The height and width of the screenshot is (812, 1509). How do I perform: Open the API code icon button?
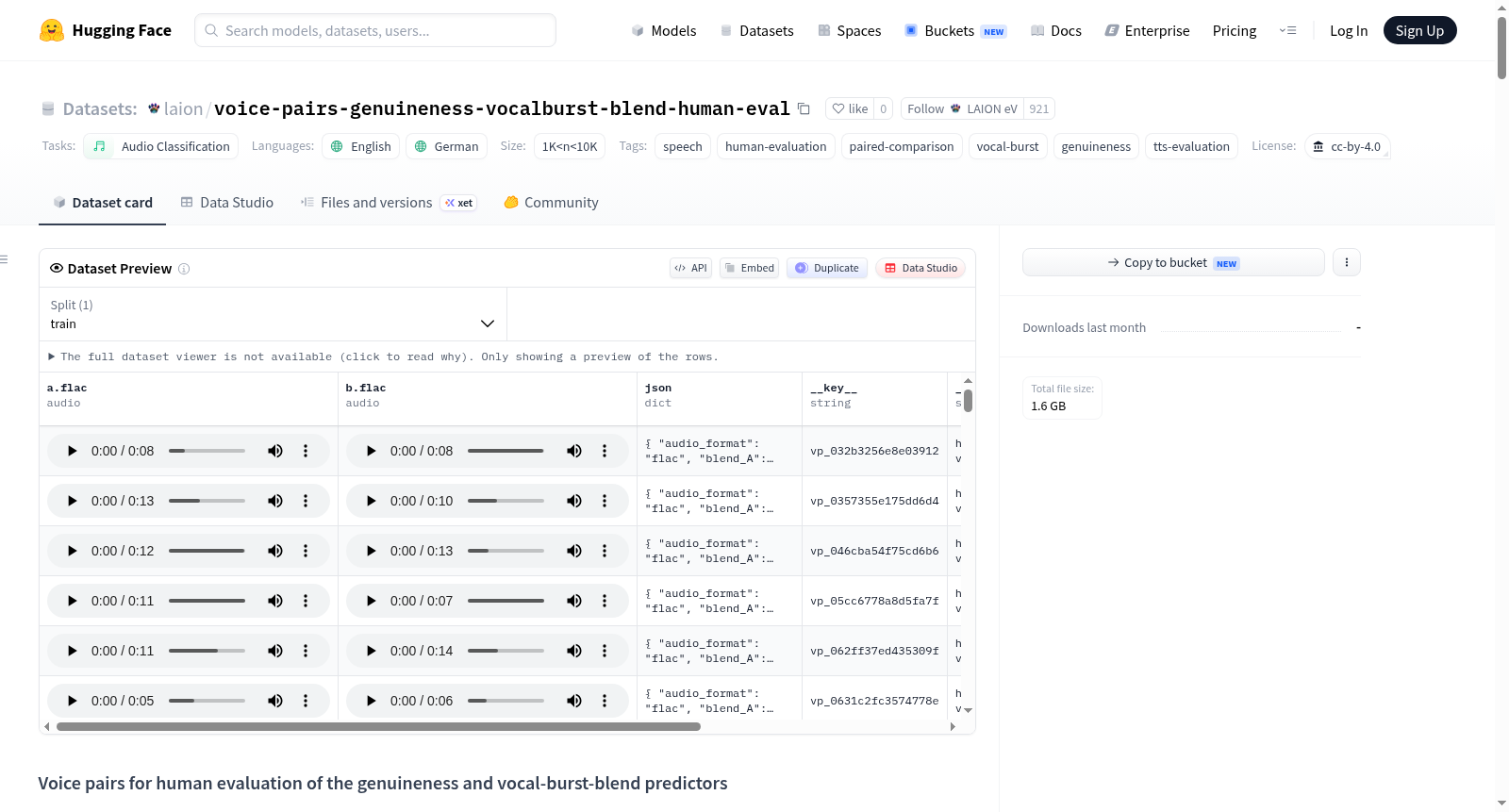point(690,268)
